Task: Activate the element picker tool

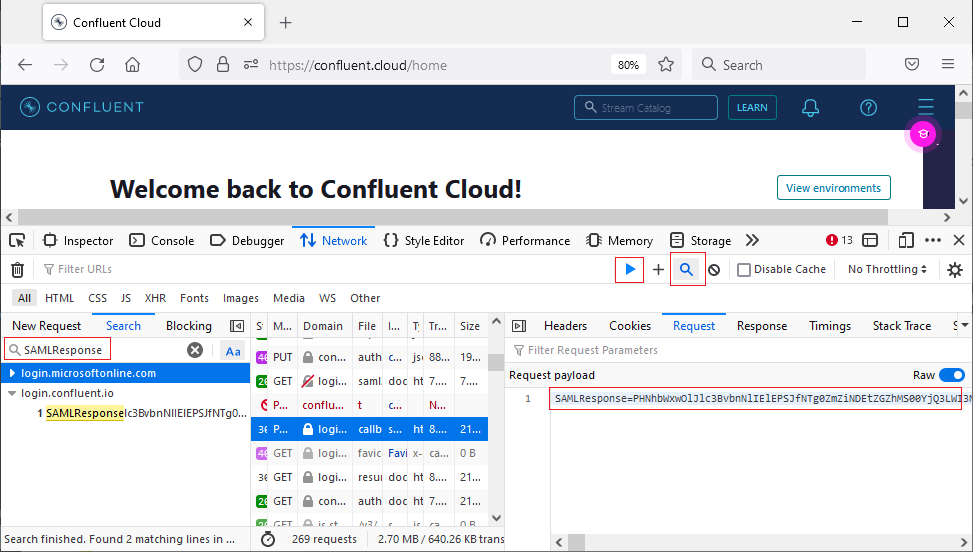Action: point(17,241)
